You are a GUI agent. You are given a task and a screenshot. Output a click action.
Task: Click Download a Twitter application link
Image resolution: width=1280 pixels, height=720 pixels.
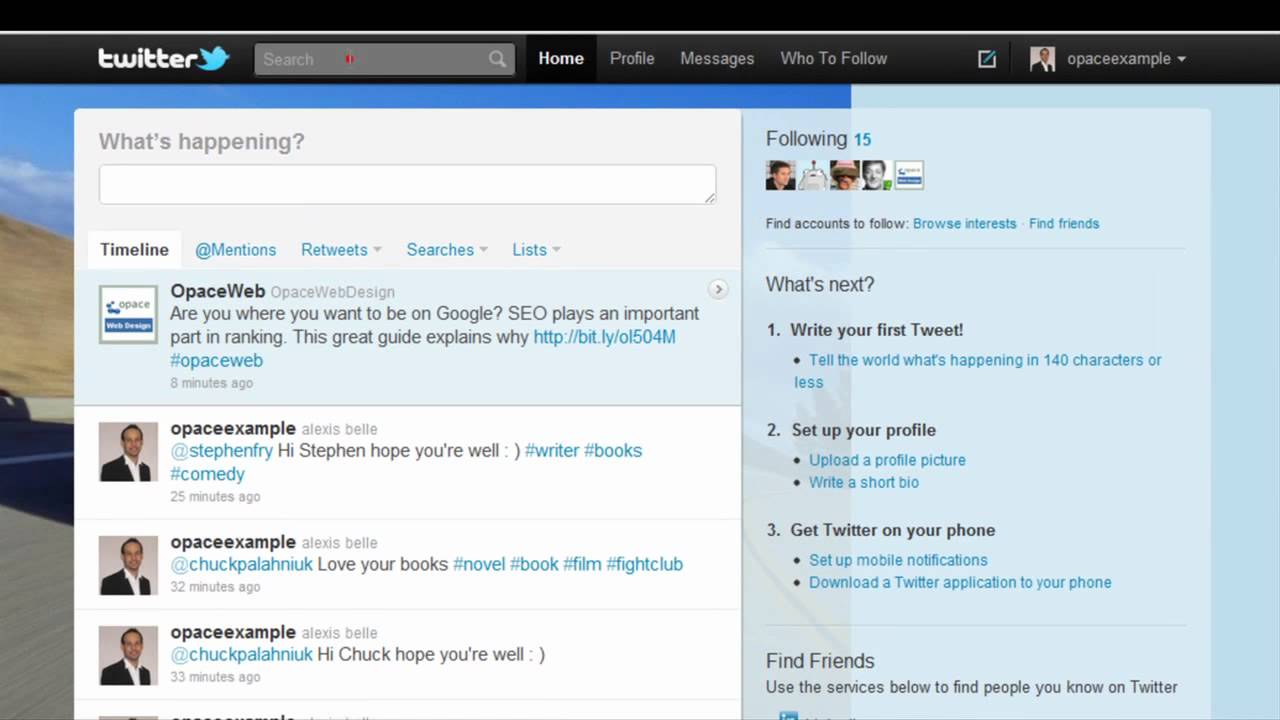pos(960,582)
